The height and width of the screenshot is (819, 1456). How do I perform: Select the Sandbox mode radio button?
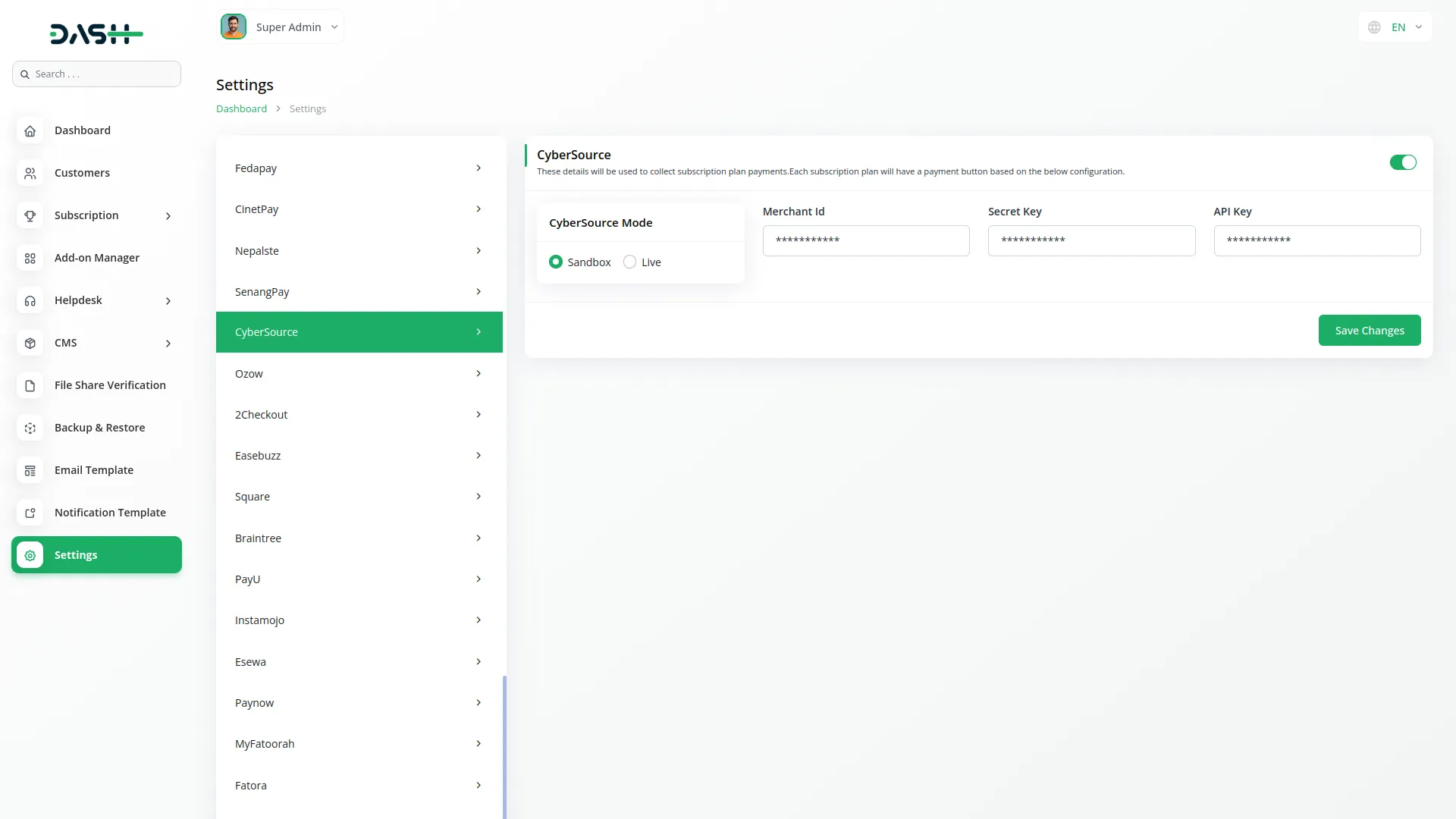(556, 262)
